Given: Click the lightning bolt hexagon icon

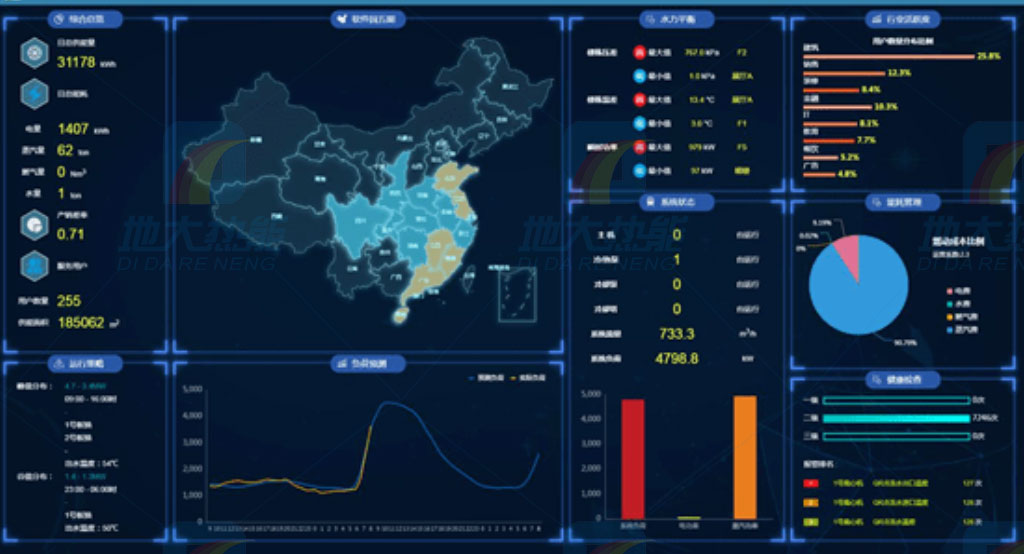Looking at the screenshot, I should pyautogui.click(x=34, y=94).
